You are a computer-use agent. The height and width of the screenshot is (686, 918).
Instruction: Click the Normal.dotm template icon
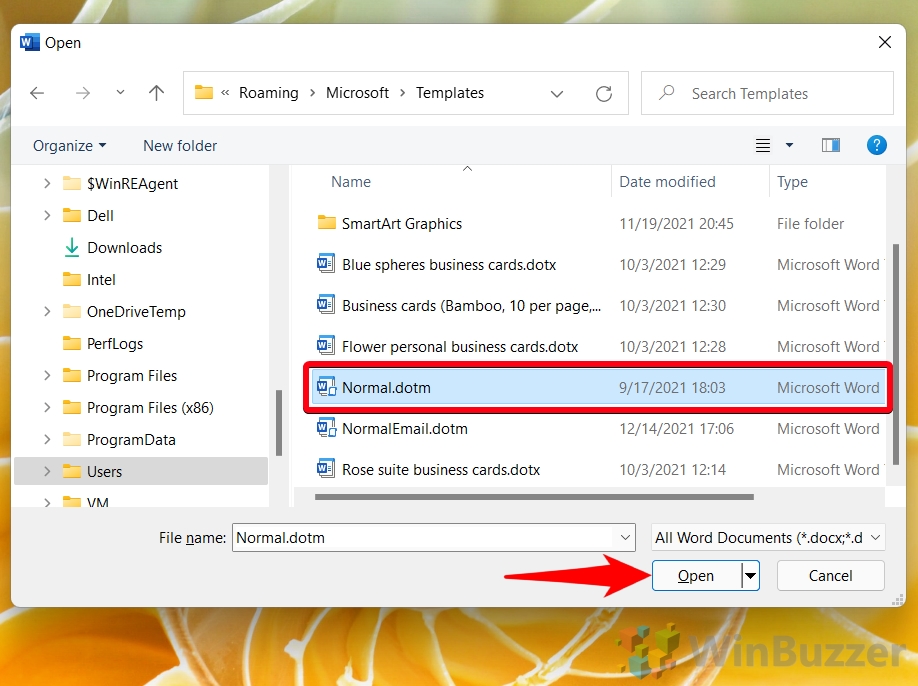(x=326, y=386)
